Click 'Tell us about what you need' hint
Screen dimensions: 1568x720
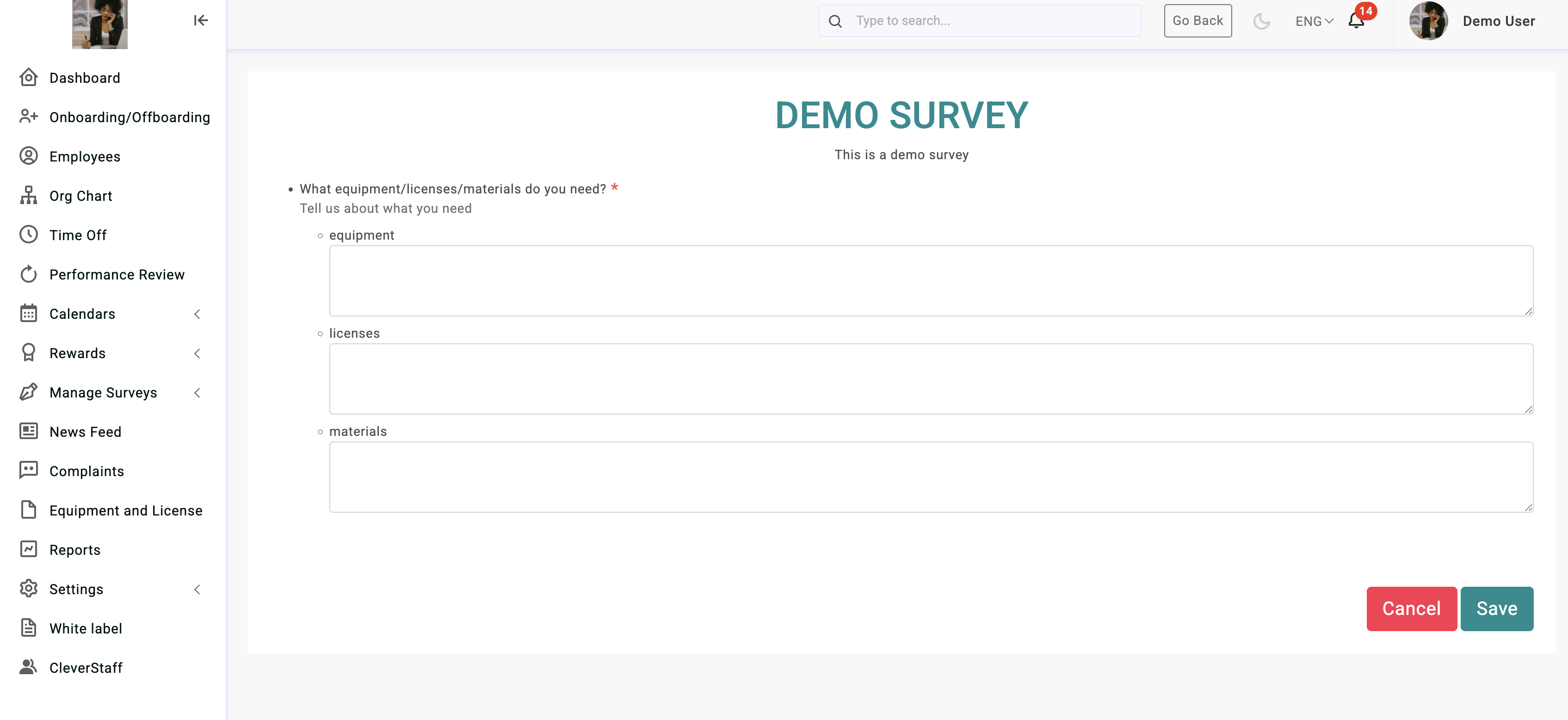point(385,208)
